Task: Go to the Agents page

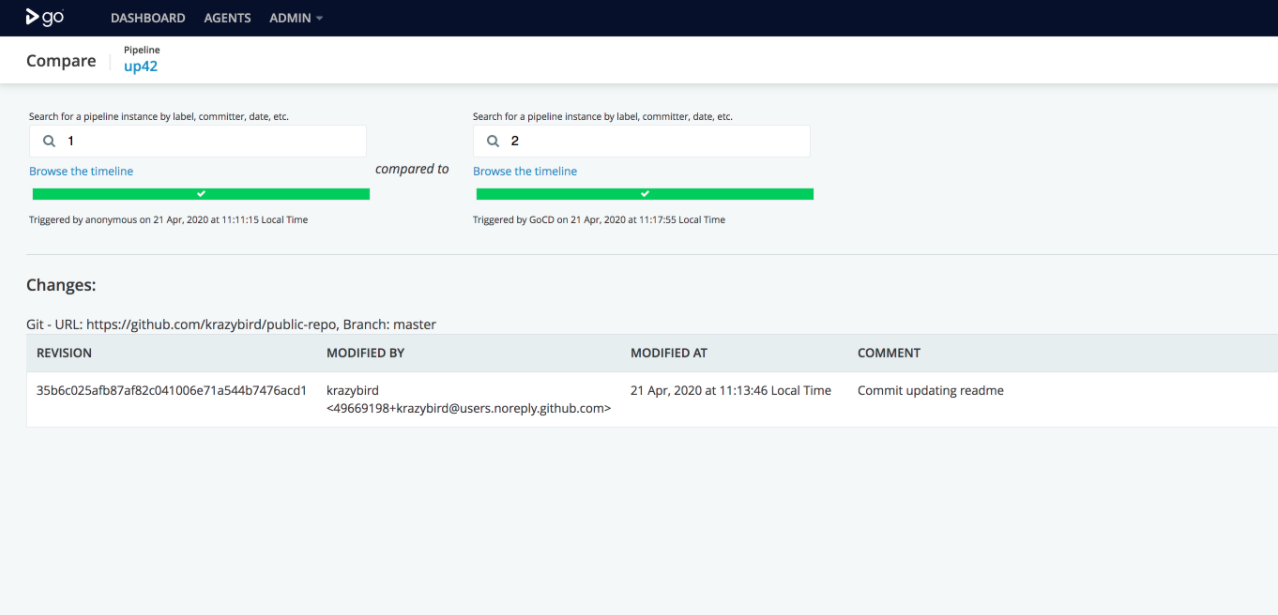Action: pyautogui.click(x=227, y=18)
